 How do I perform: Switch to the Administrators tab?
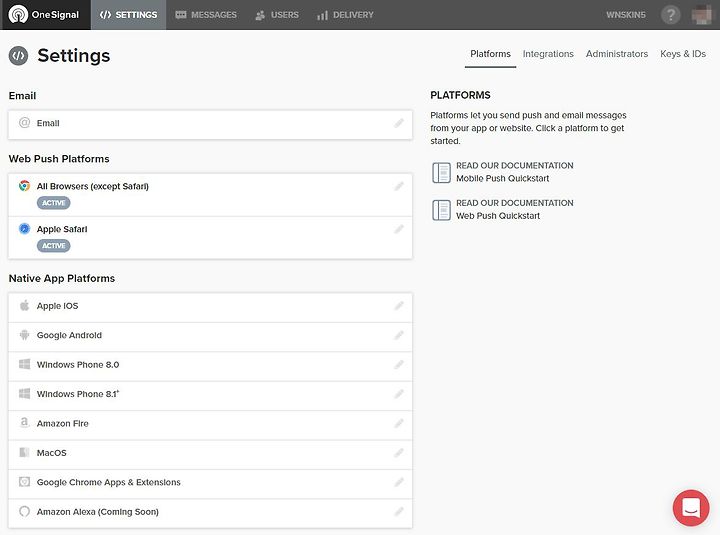click(x=617, y=54)
